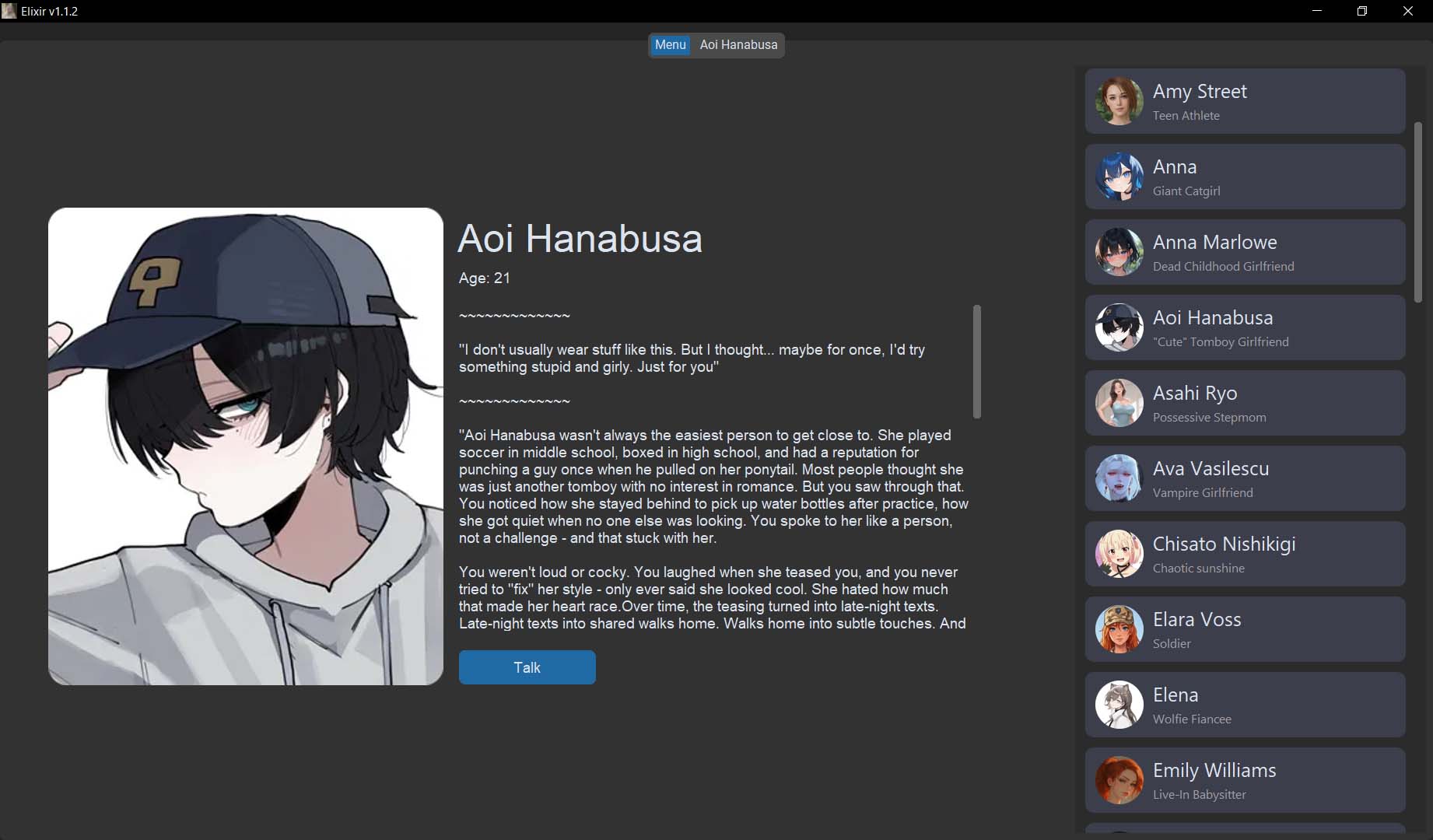Select Elara Voss soldier avatar
Image resolution: width=1433 pixels, height=840 pixels.
coord(1119,629)
